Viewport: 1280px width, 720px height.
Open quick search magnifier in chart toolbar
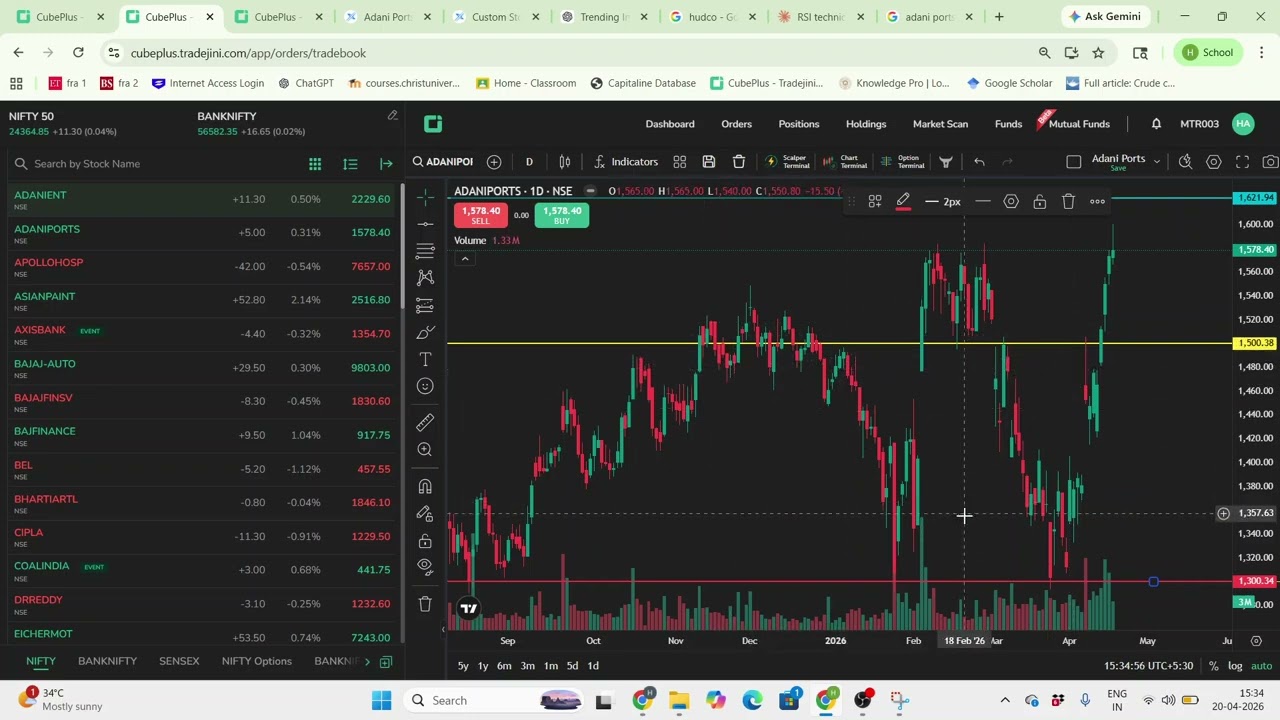click(x=1185, y=162)
